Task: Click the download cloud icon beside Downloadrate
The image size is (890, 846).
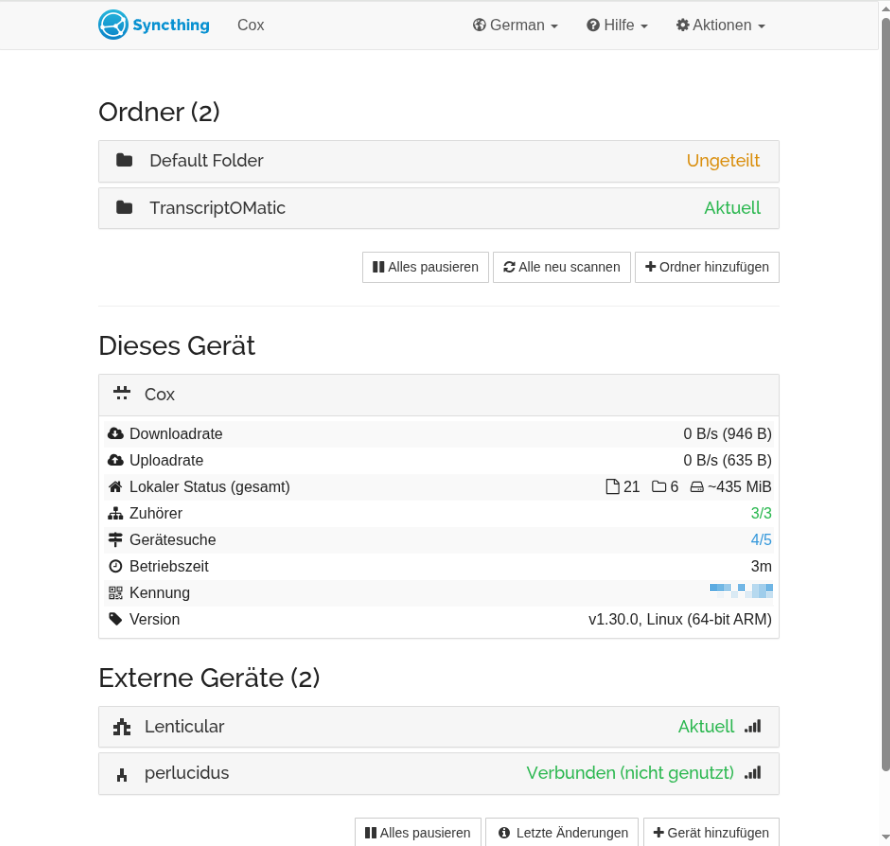Action: [115, 433]
